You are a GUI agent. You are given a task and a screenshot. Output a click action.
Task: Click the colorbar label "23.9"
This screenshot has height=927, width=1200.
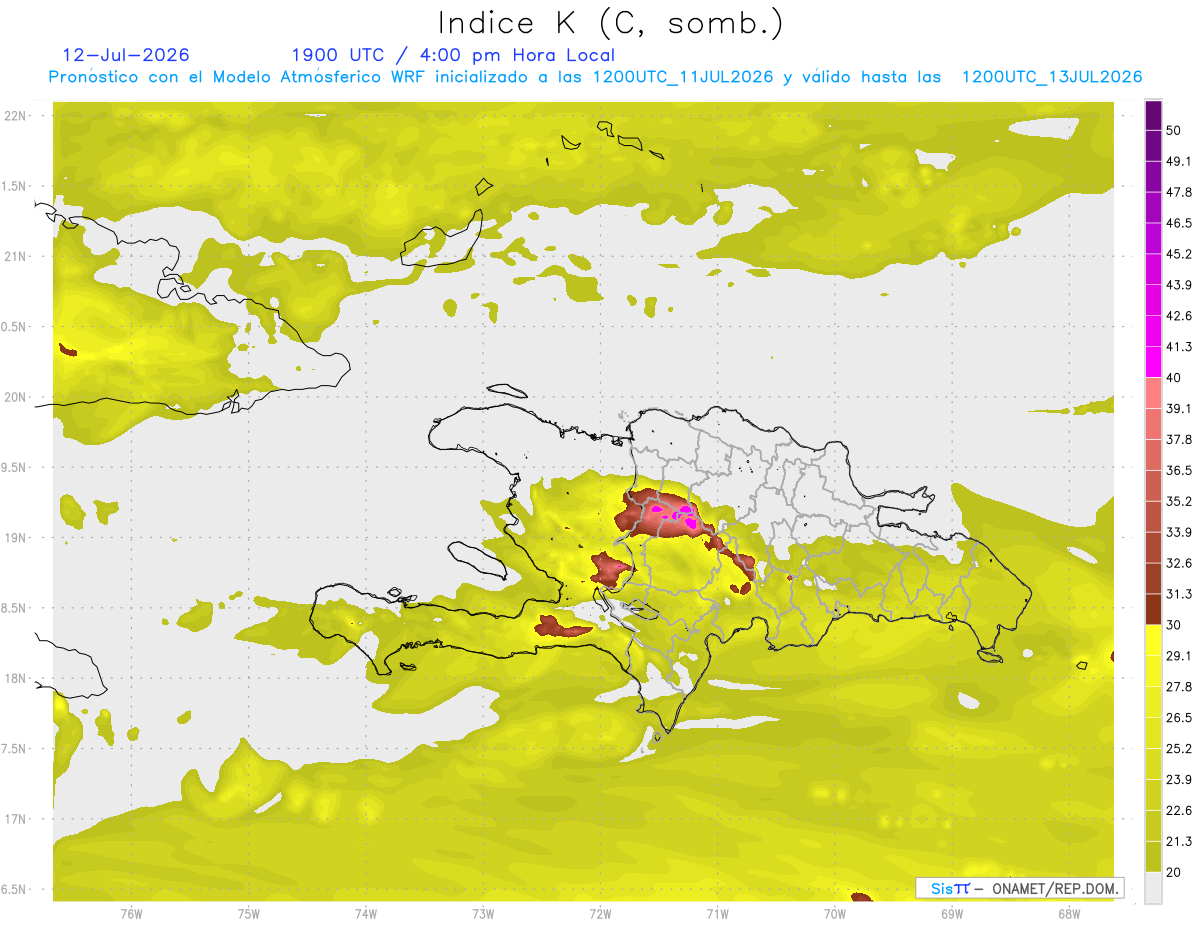[x=1179, y=779]
